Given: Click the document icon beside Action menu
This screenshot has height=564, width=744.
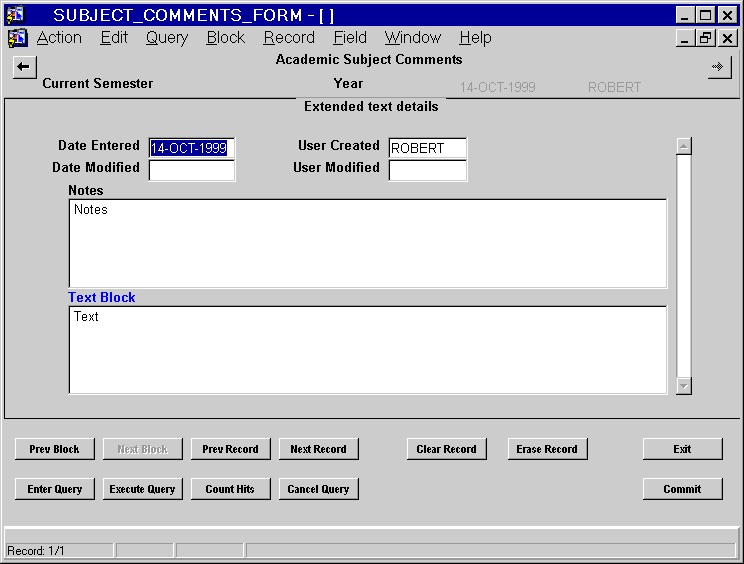Looking at the screenshot, I should (x=18, y=38).
